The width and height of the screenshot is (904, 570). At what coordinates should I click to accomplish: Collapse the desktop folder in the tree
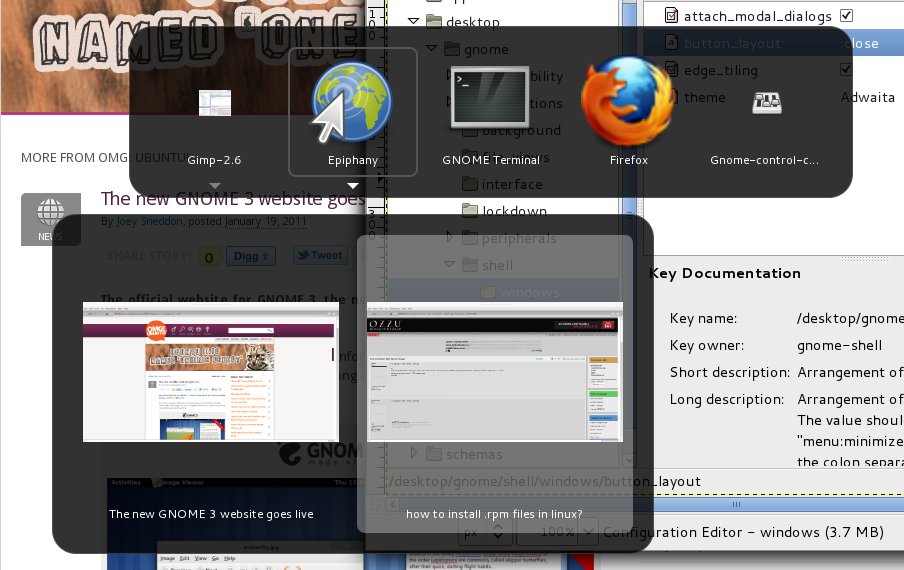413,21
